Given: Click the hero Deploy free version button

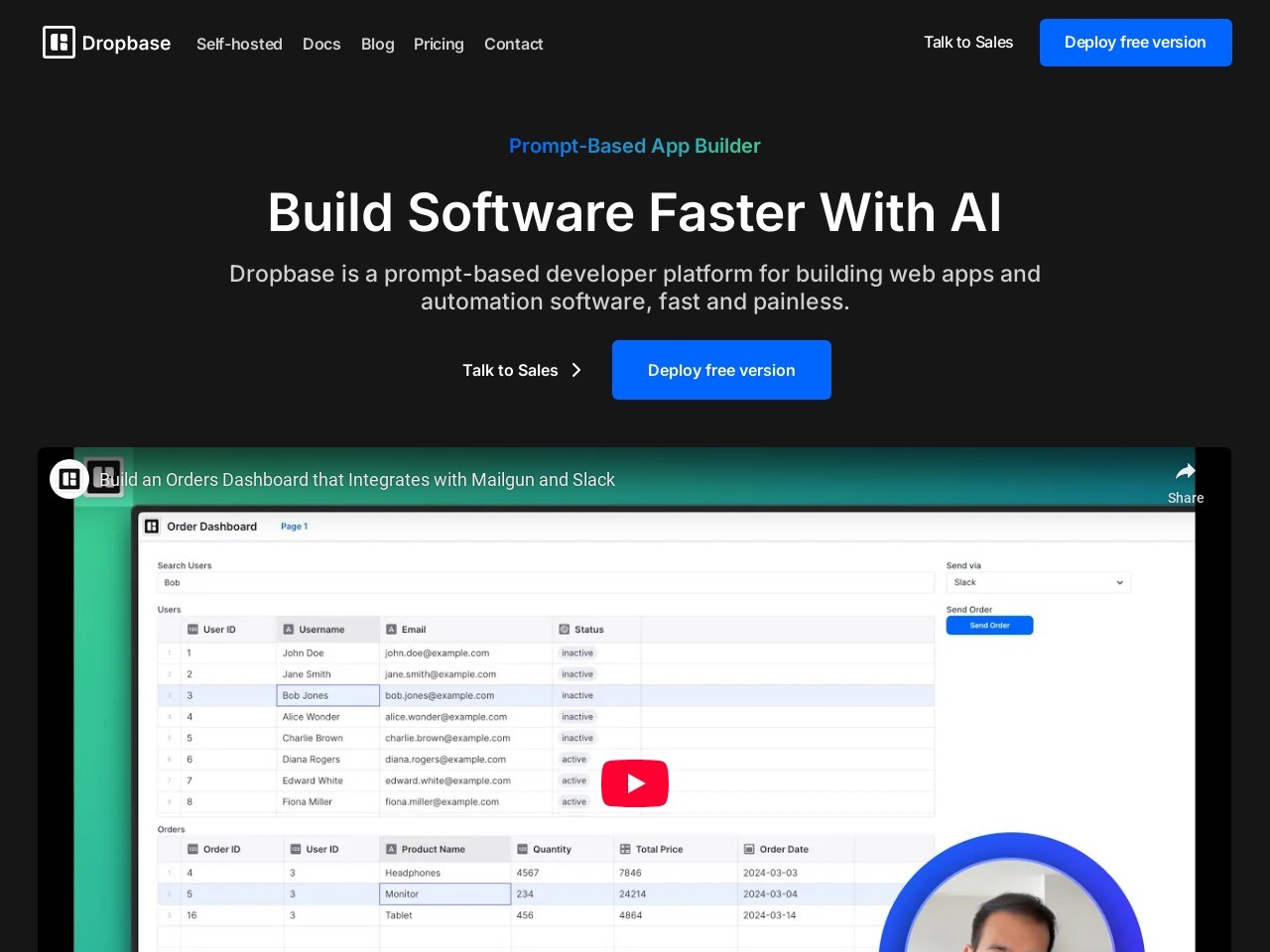Looking at the screenshot, I should [721, 370].
